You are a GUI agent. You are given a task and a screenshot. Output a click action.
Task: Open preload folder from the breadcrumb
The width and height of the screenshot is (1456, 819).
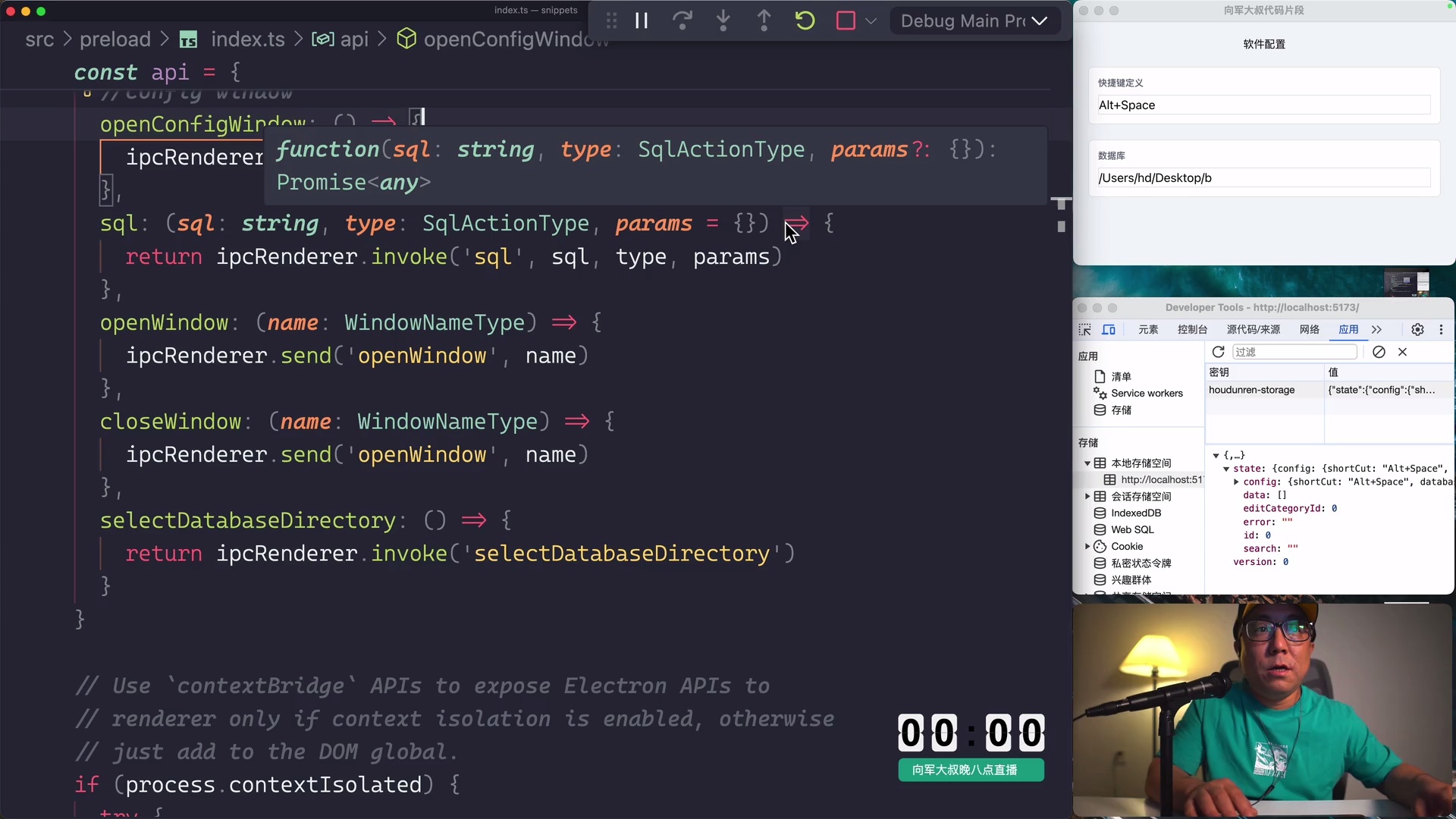point(118,39)
